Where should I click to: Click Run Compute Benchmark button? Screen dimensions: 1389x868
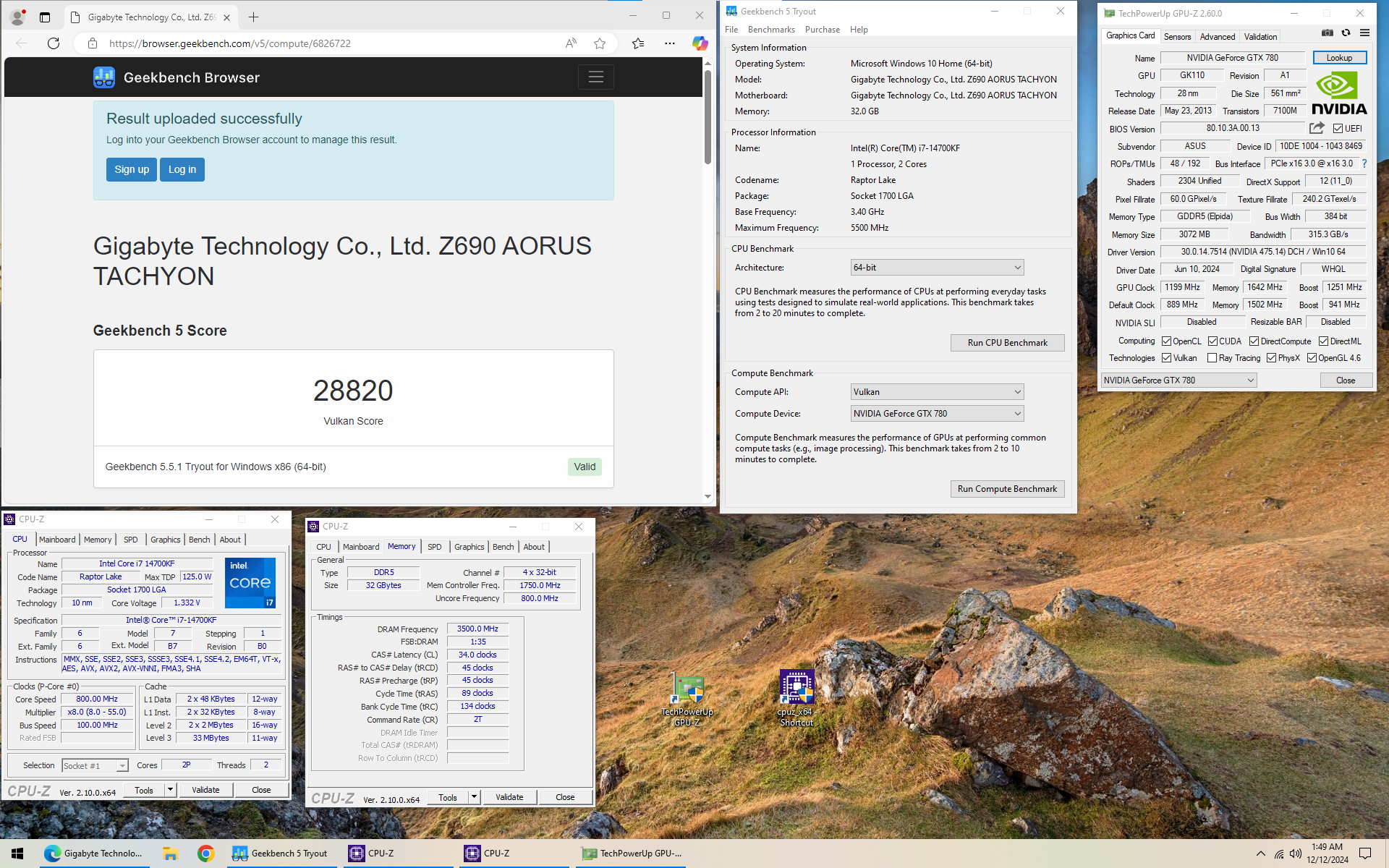pos(1007,489)
